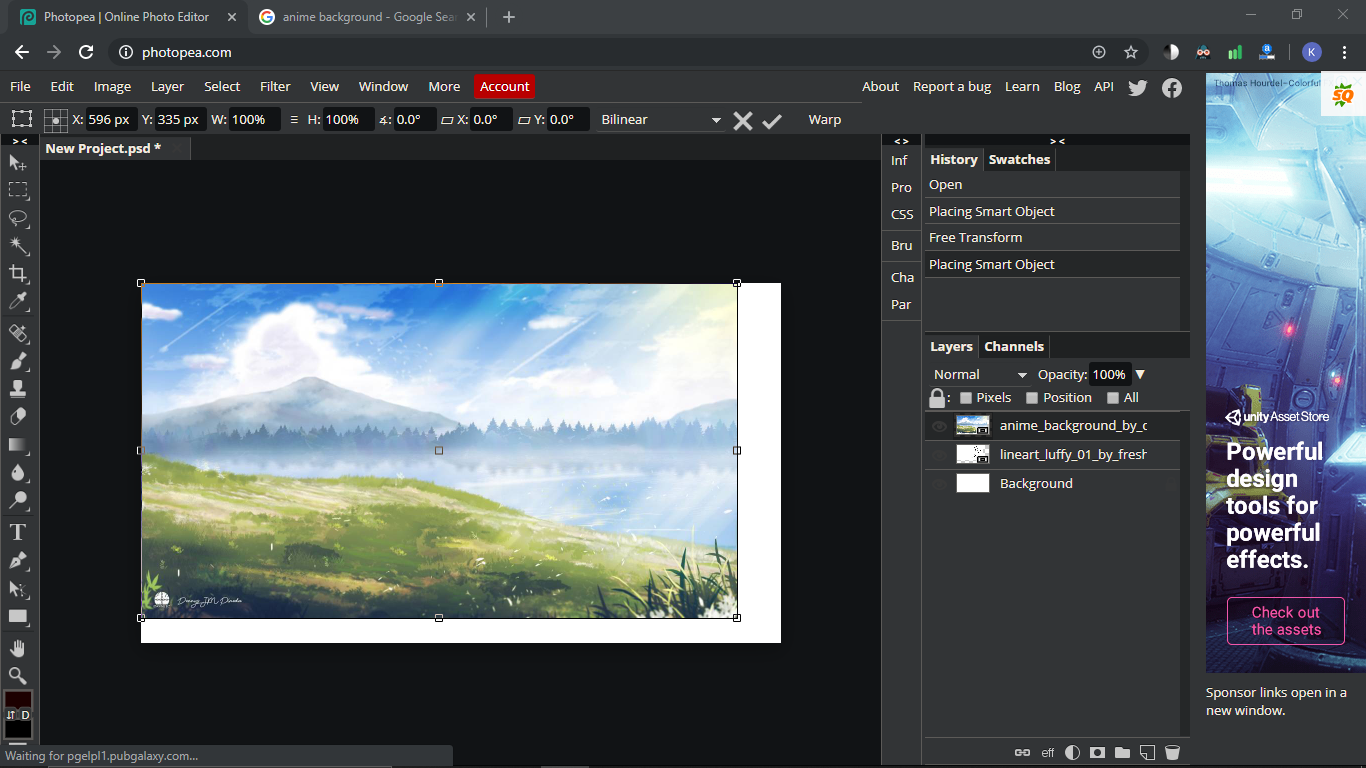
Task: Select the Magic Wand tool
Action: pos(18,246)
